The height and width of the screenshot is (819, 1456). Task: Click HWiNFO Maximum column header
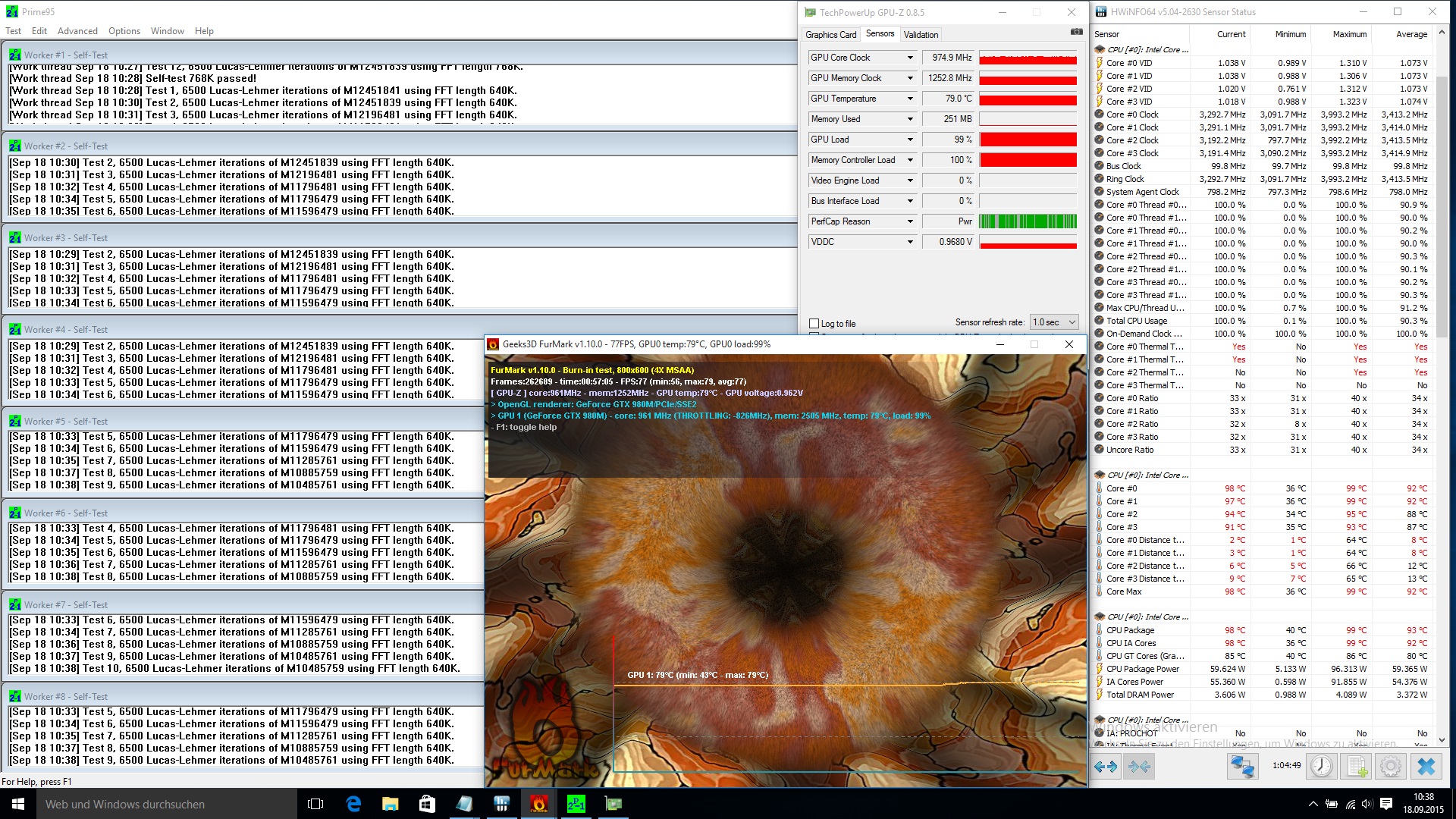pos(1341,34)
